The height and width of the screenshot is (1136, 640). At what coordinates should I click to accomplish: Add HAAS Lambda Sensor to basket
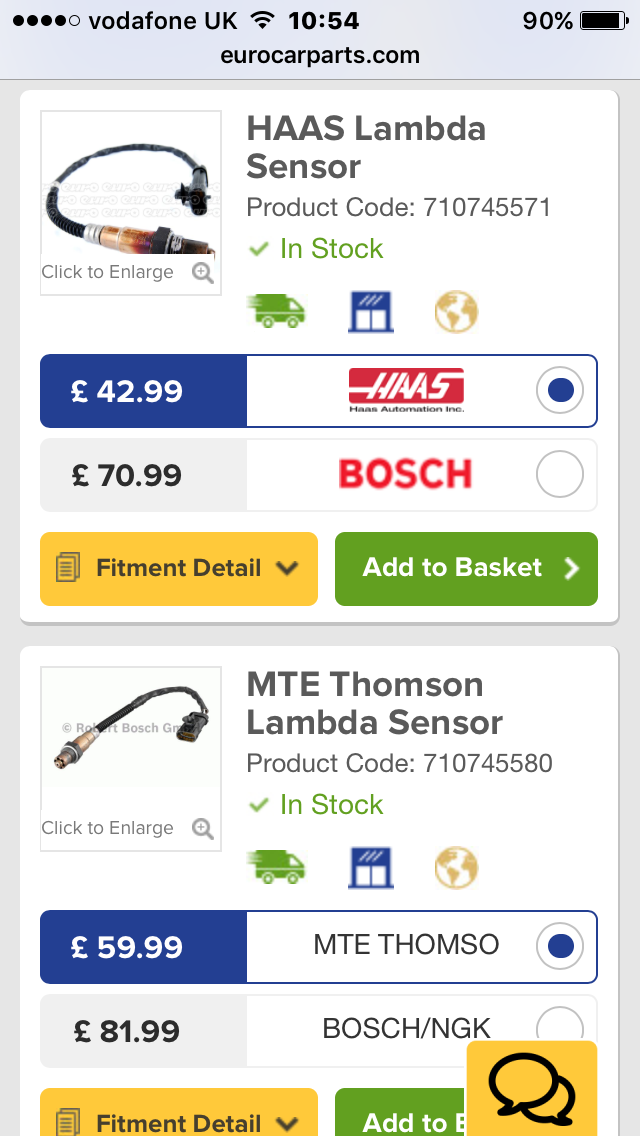pyautogui.click(x=466, y=569)
